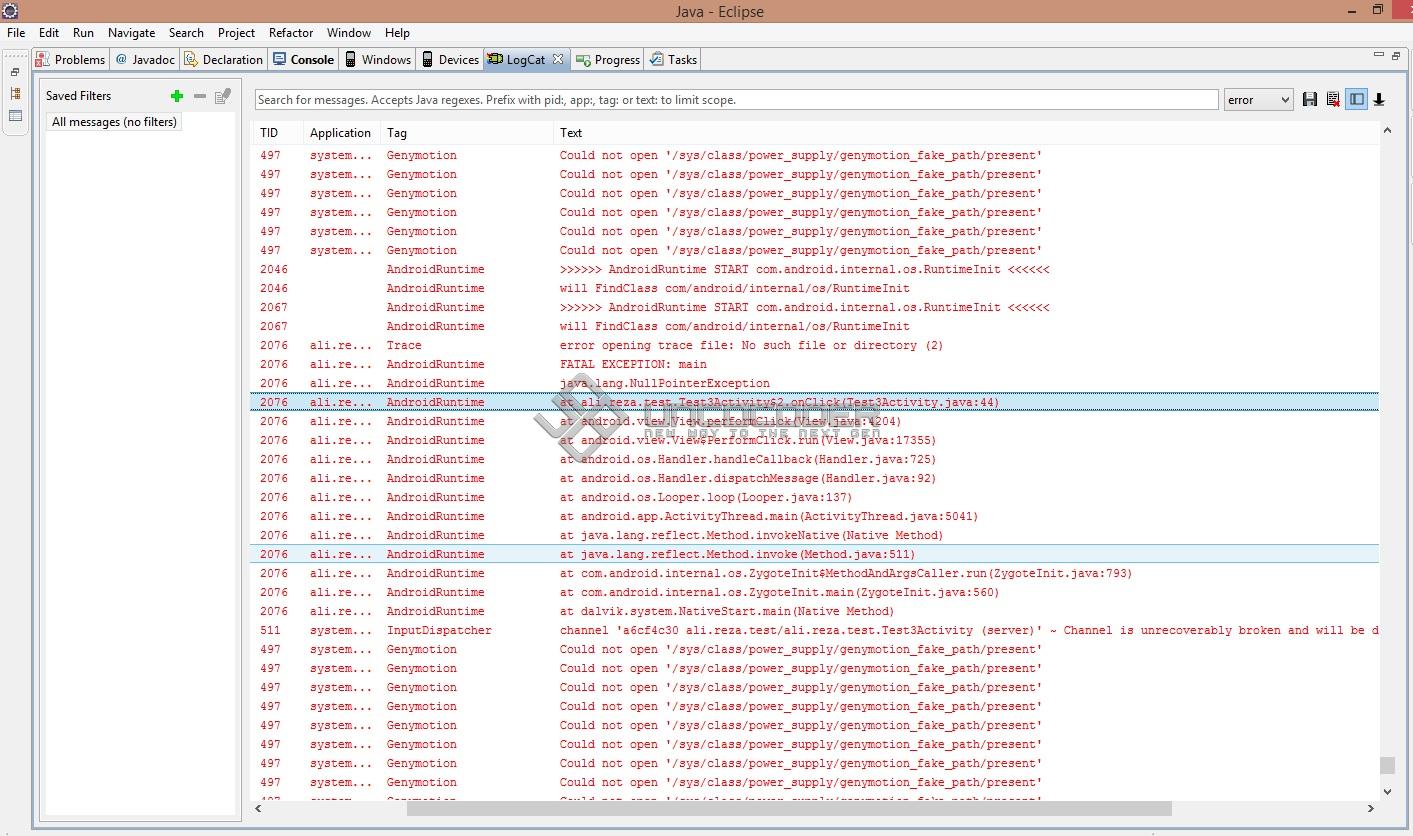Clear the LogCat log
This screenshot has width=1413, height=836.
click(x=1333, y=99)
